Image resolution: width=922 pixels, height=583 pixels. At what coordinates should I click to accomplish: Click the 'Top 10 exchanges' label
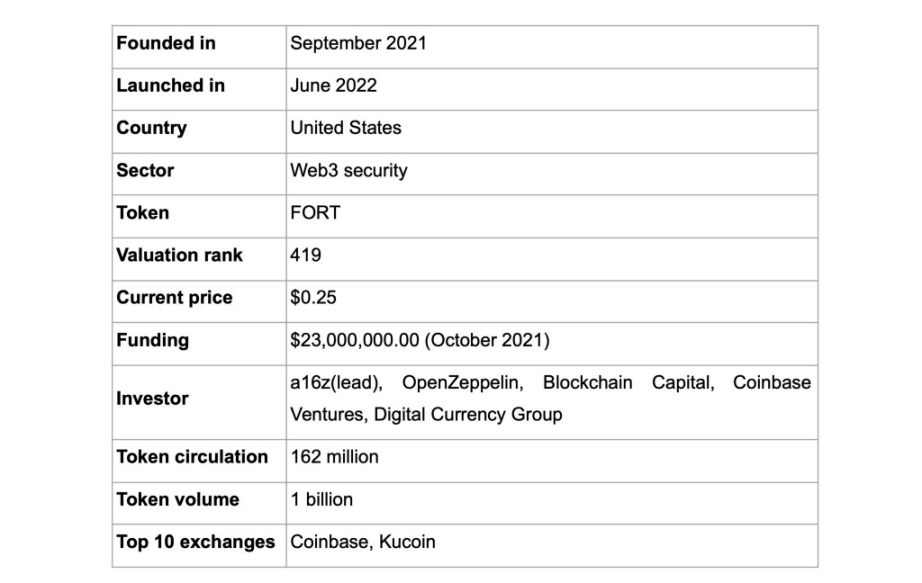(196, 542)
